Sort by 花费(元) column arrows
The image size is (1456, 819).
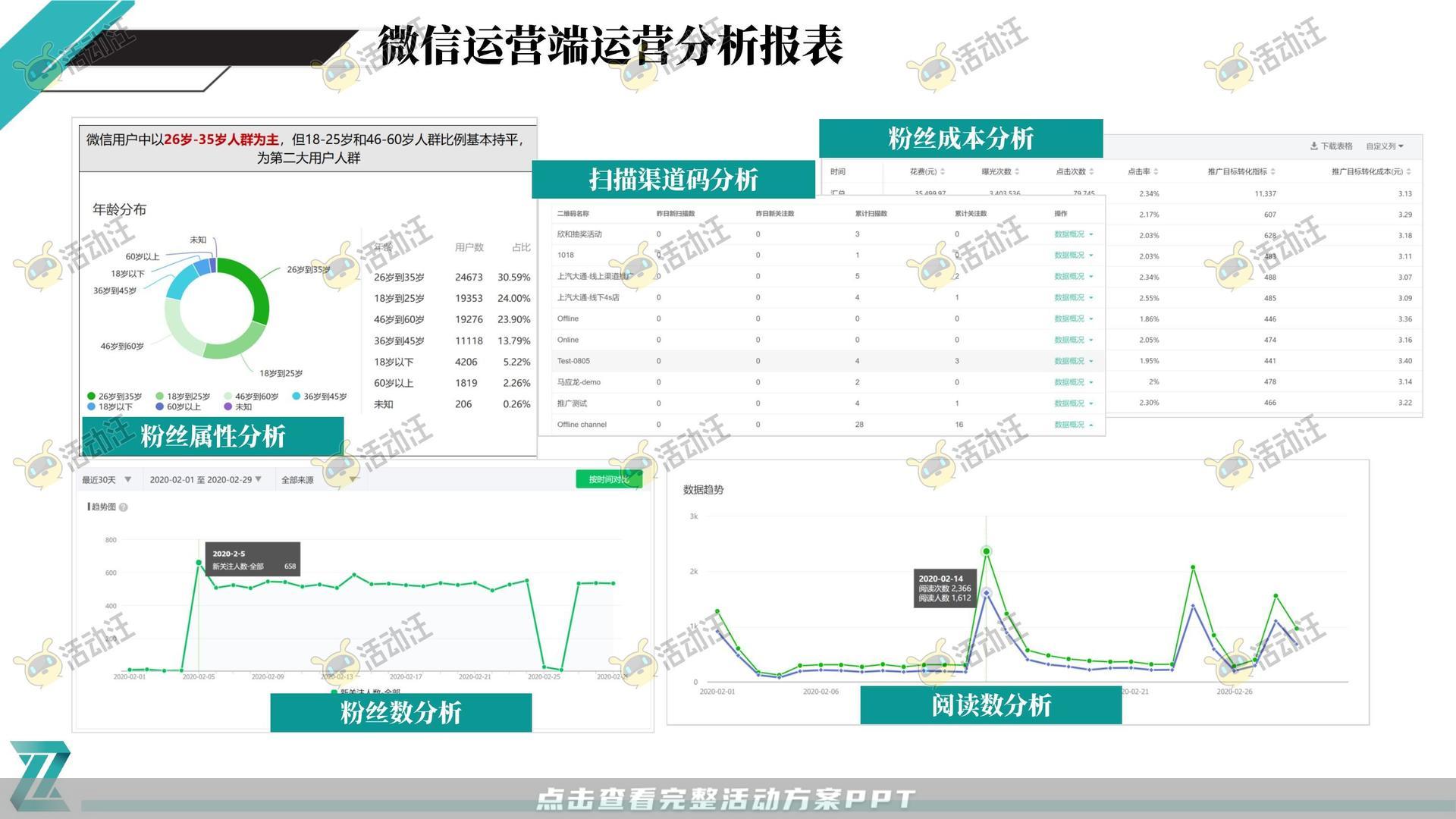[943, 172]
